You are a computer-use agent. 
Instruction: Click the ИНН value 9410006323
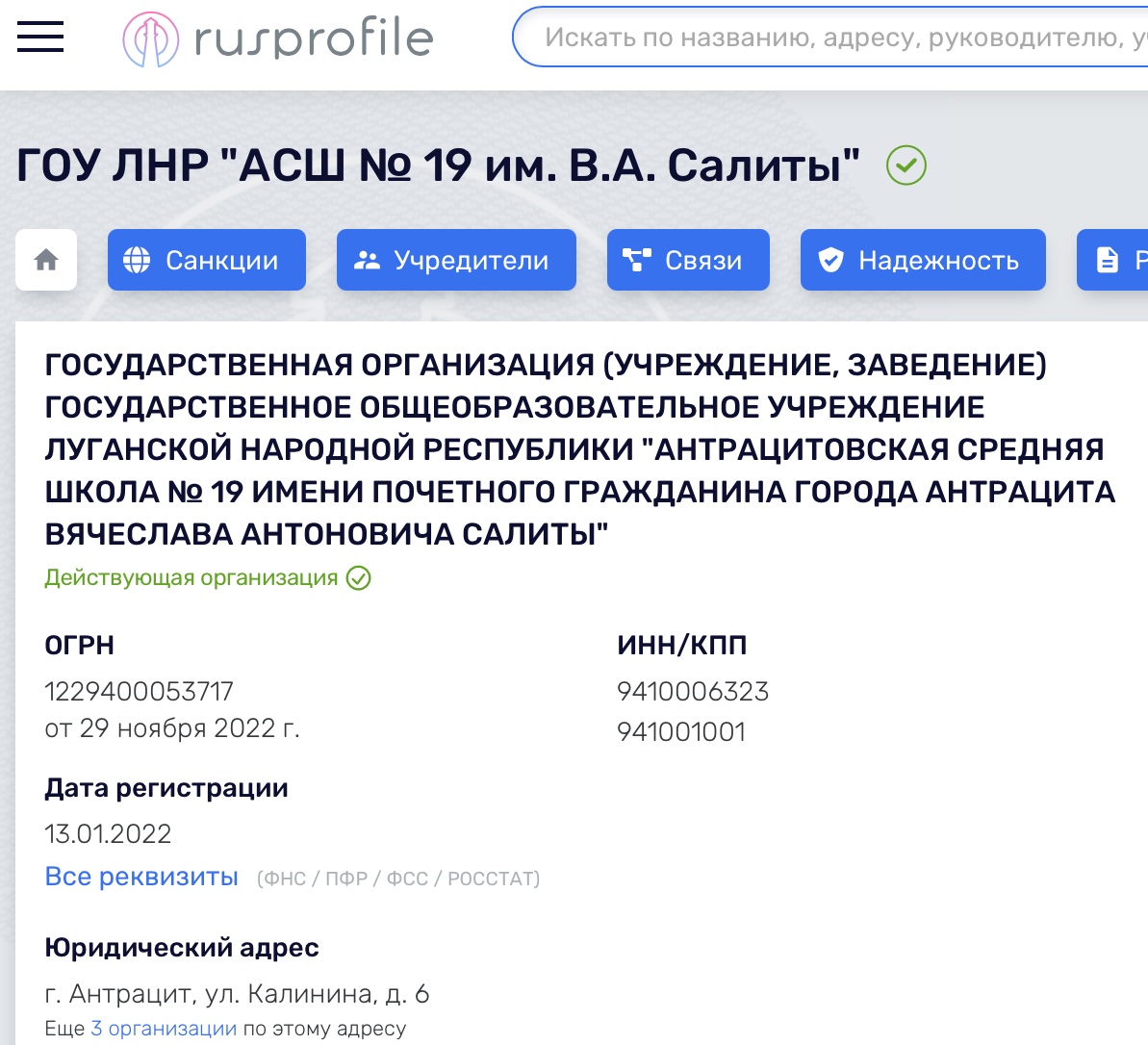click(693, 691)
